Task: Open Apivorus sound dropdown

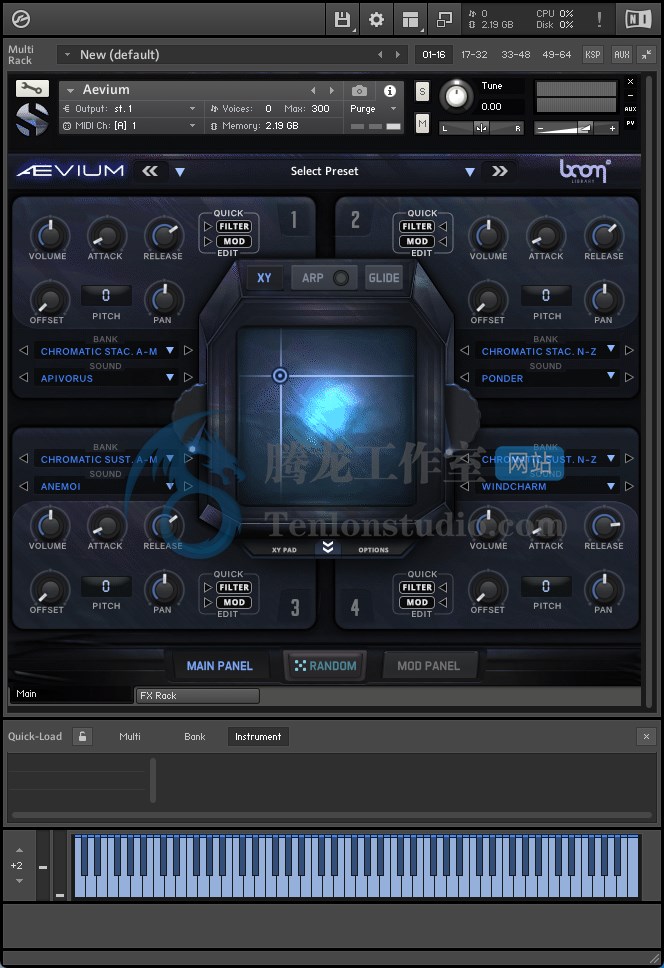Action: coord(170,377)
